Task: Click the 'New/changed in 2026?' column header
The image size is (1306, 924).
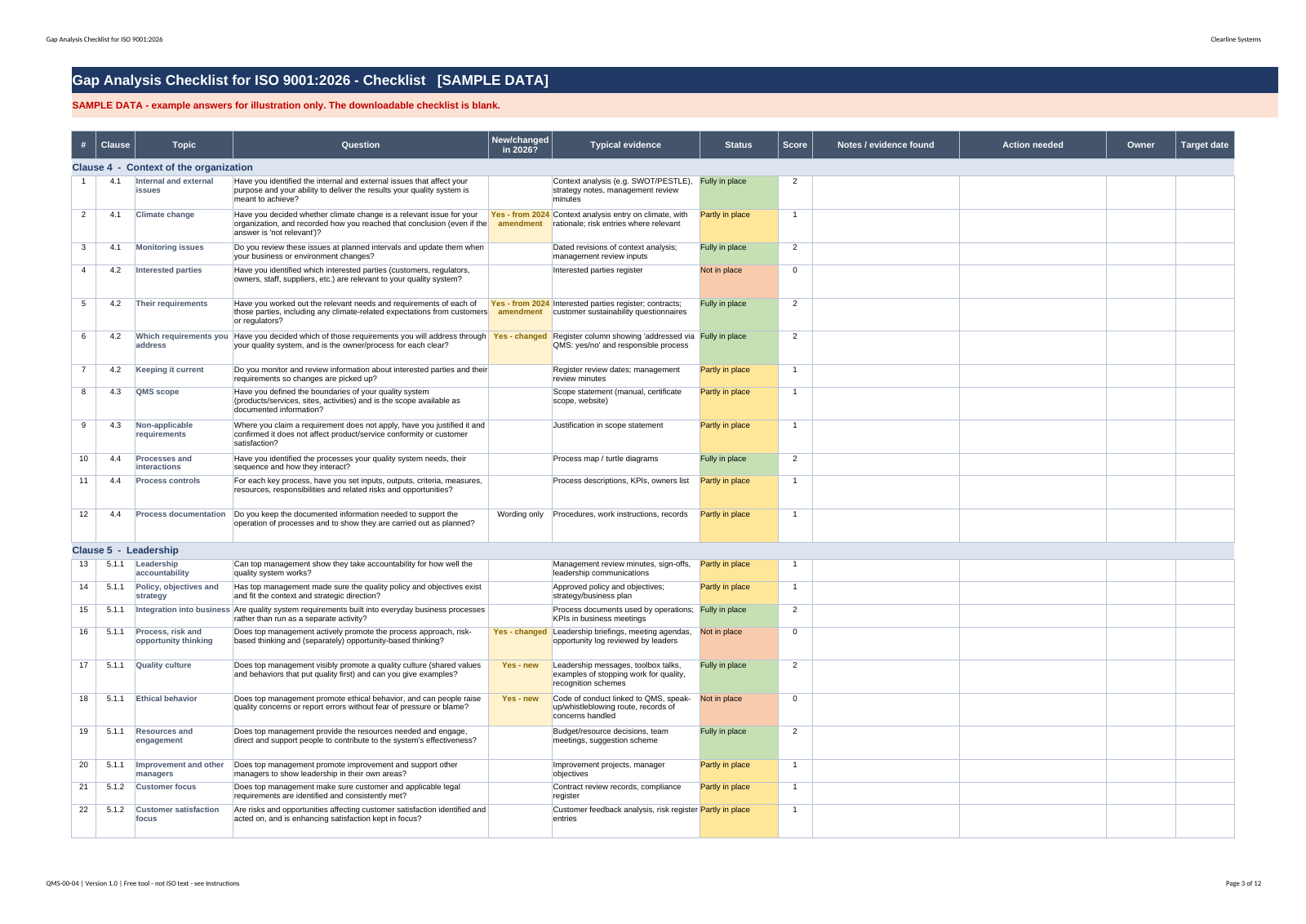Action: [x=520, y=145]
